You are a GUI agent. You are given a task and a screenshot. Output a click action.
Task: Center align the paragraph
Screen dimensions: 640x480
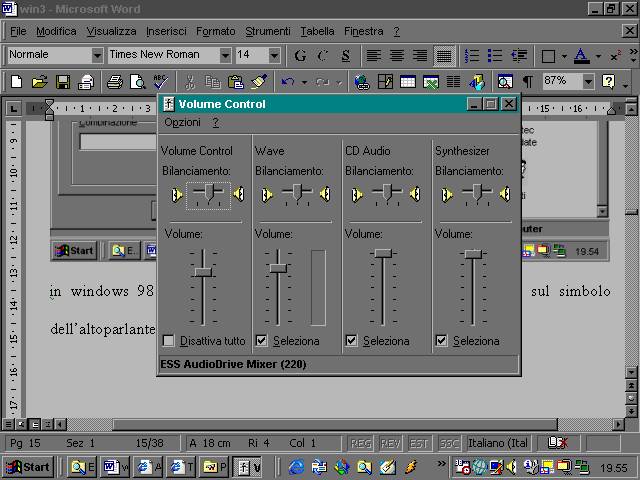(397, 56)
